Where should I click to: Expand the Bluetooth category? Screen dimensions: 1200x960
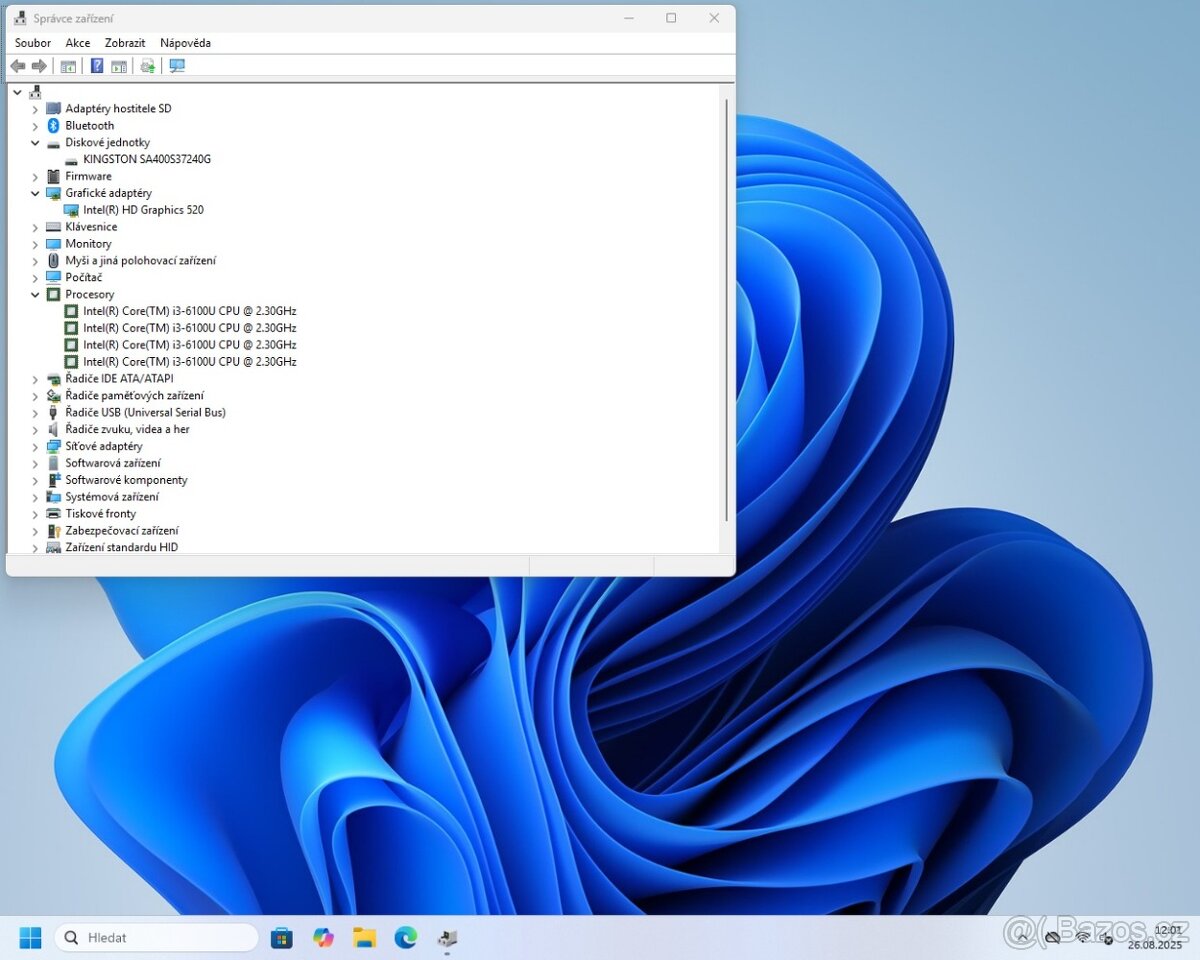(x=35, y=126)
